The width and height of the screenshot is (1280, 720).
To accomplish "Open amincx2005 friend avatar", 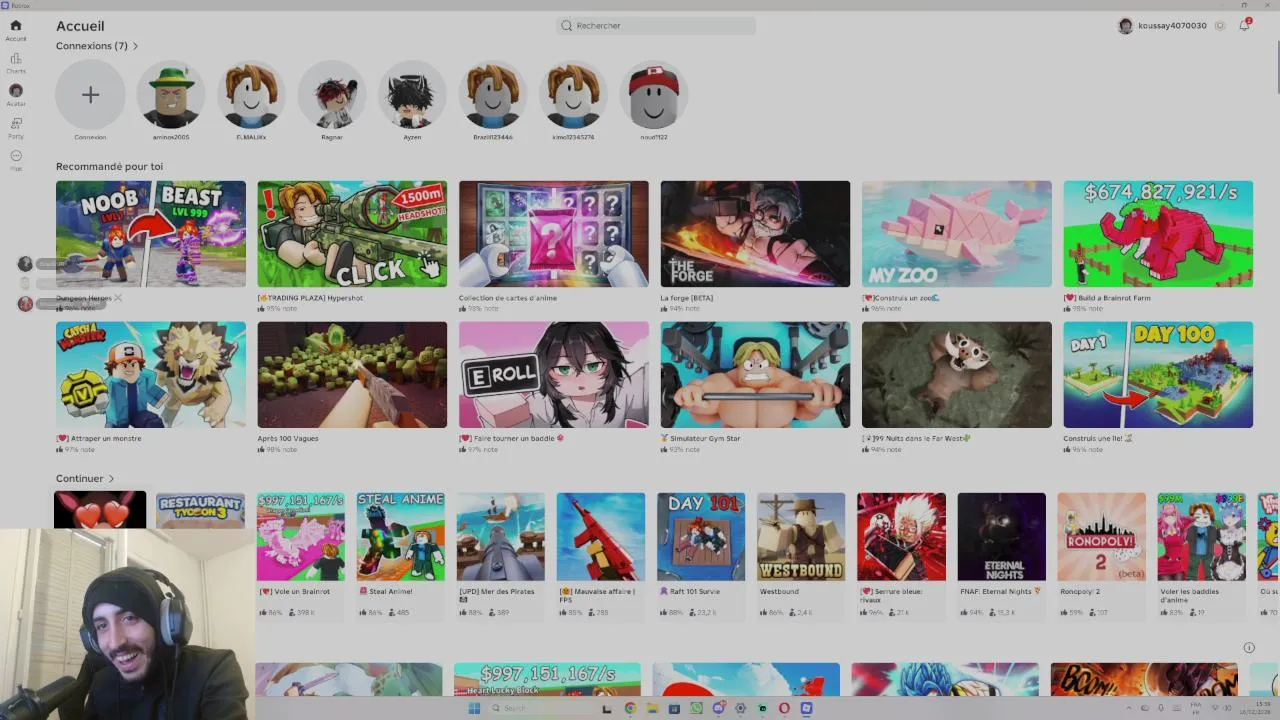I will pos(171,95).
